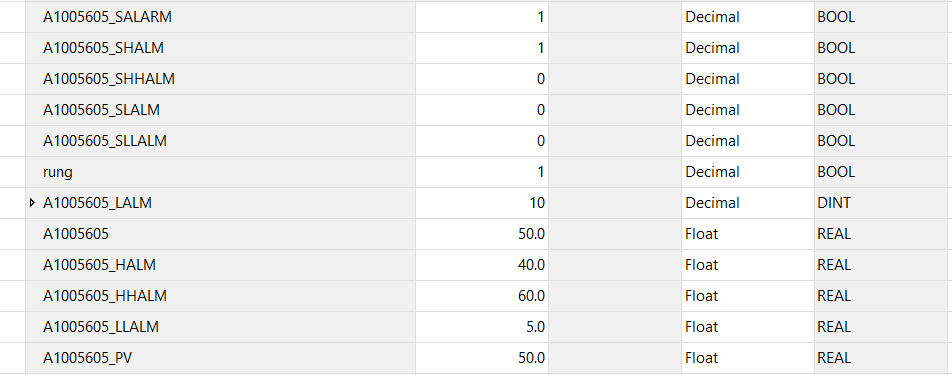Screen dimensions: 952x375
Task: Edit the A1005605_LALM value 10
Action: (537, 203)
